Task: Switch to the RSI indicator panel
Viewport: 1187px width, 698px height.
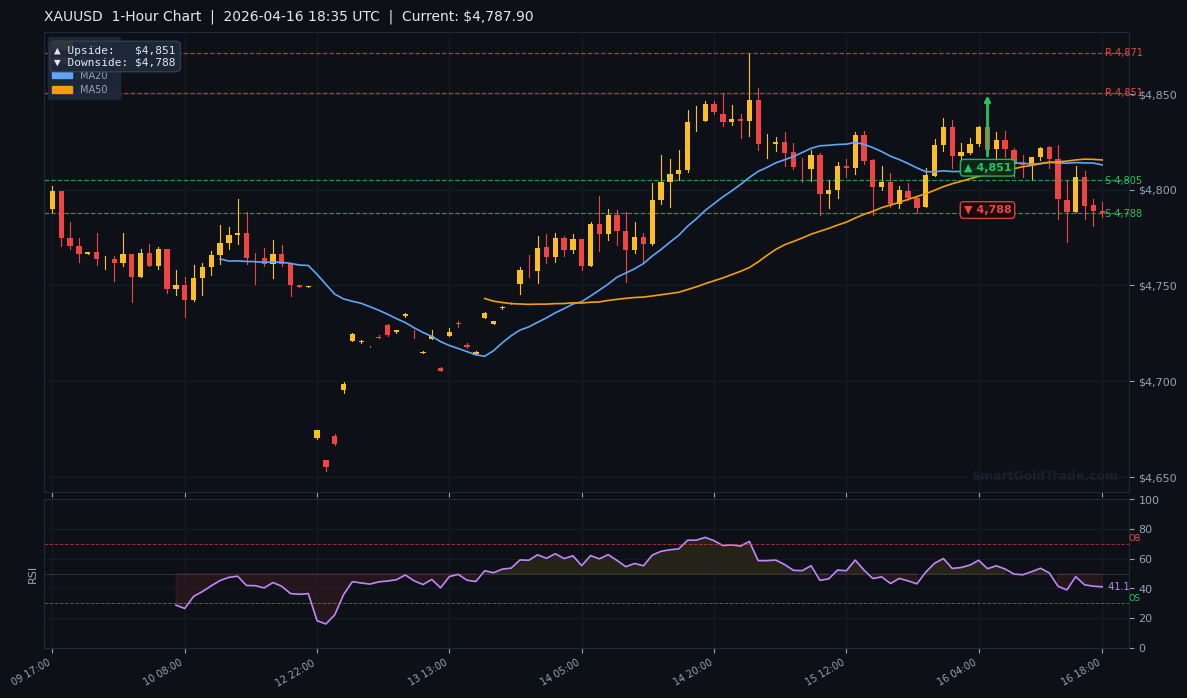Action: coord(33,575)
